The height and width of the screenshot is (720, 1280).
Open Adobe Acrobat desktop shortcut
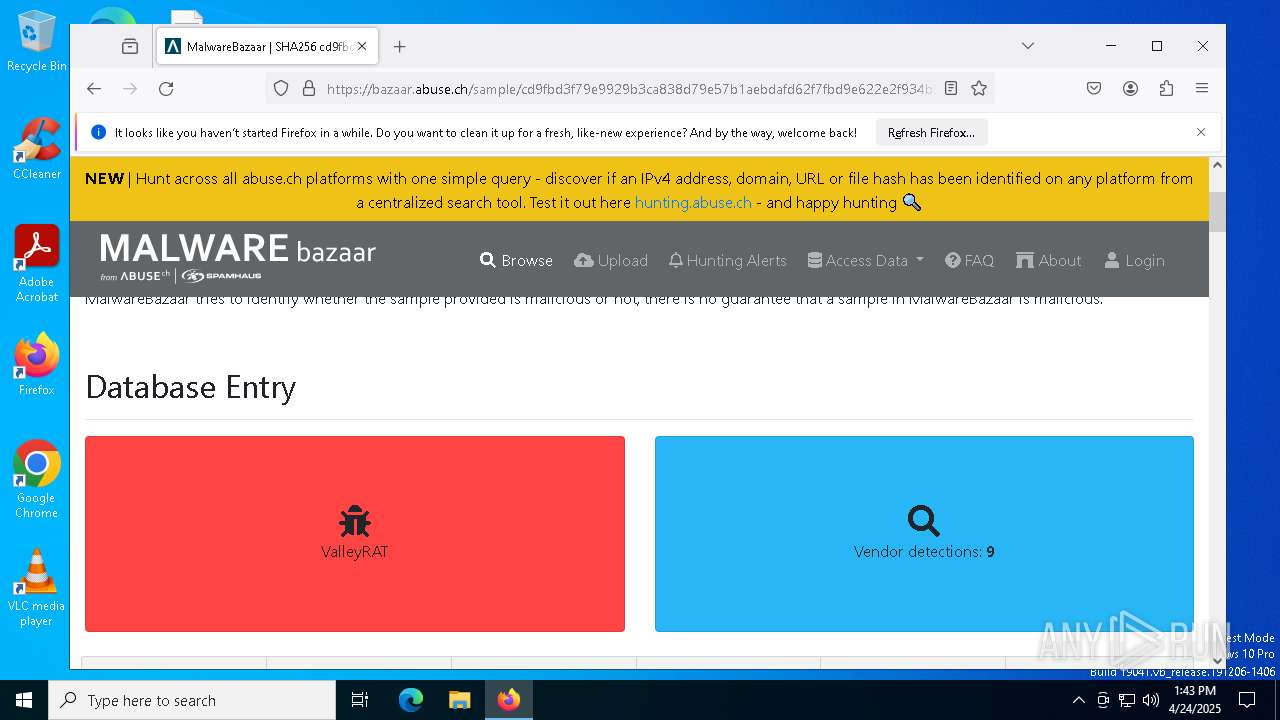(37, 263)
